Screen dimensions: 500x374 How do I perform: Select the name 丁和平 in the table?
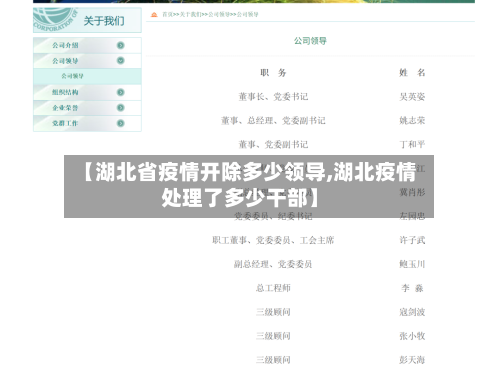[412, 144]
